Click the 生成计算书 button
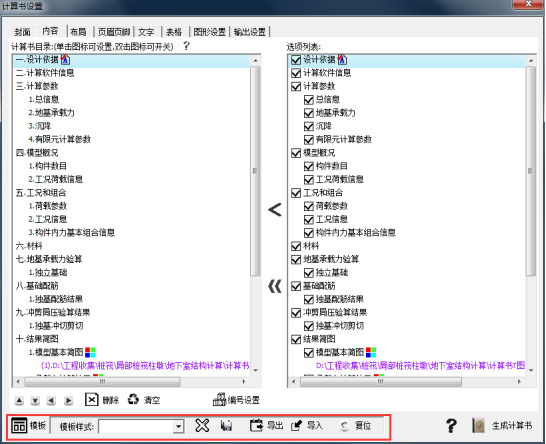This screenshot has width=546, height=444. point(502,426)
